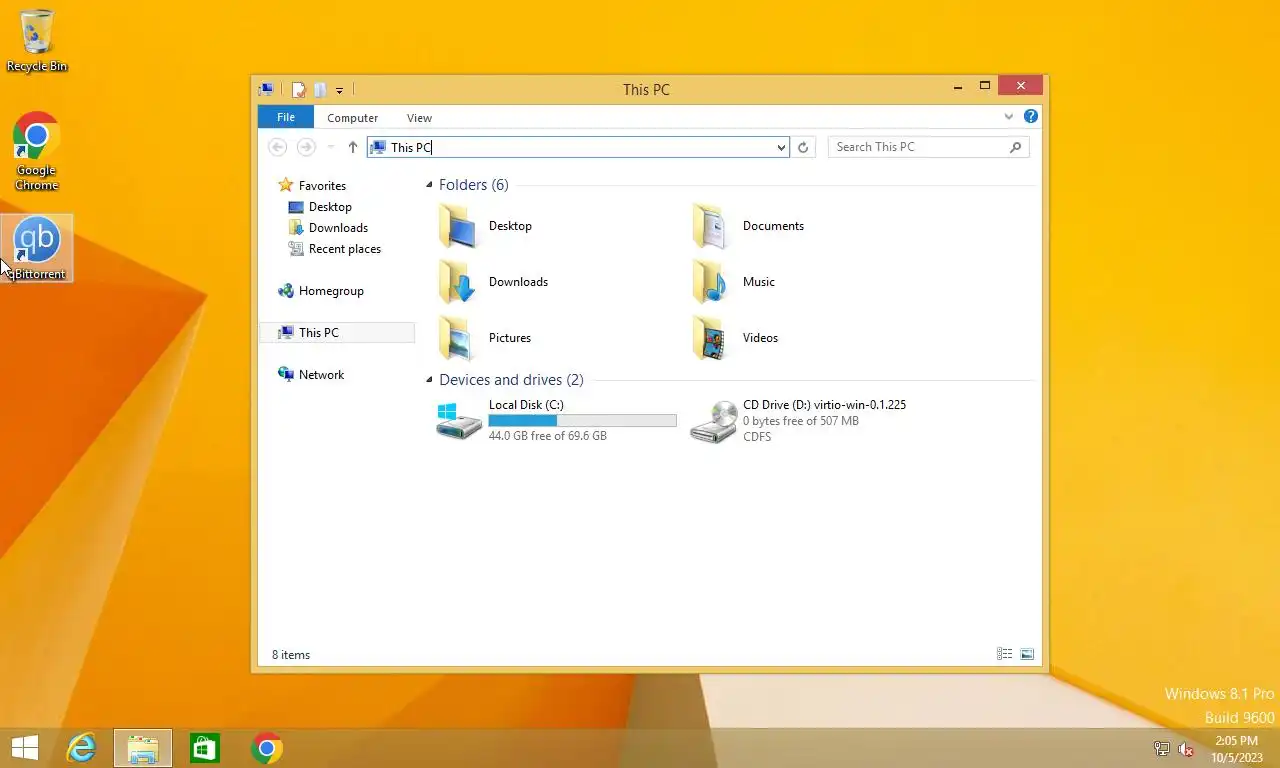Screen dimensions: 1280x768
Task: Click the This PC window system icon
Action: pos(266,90)
